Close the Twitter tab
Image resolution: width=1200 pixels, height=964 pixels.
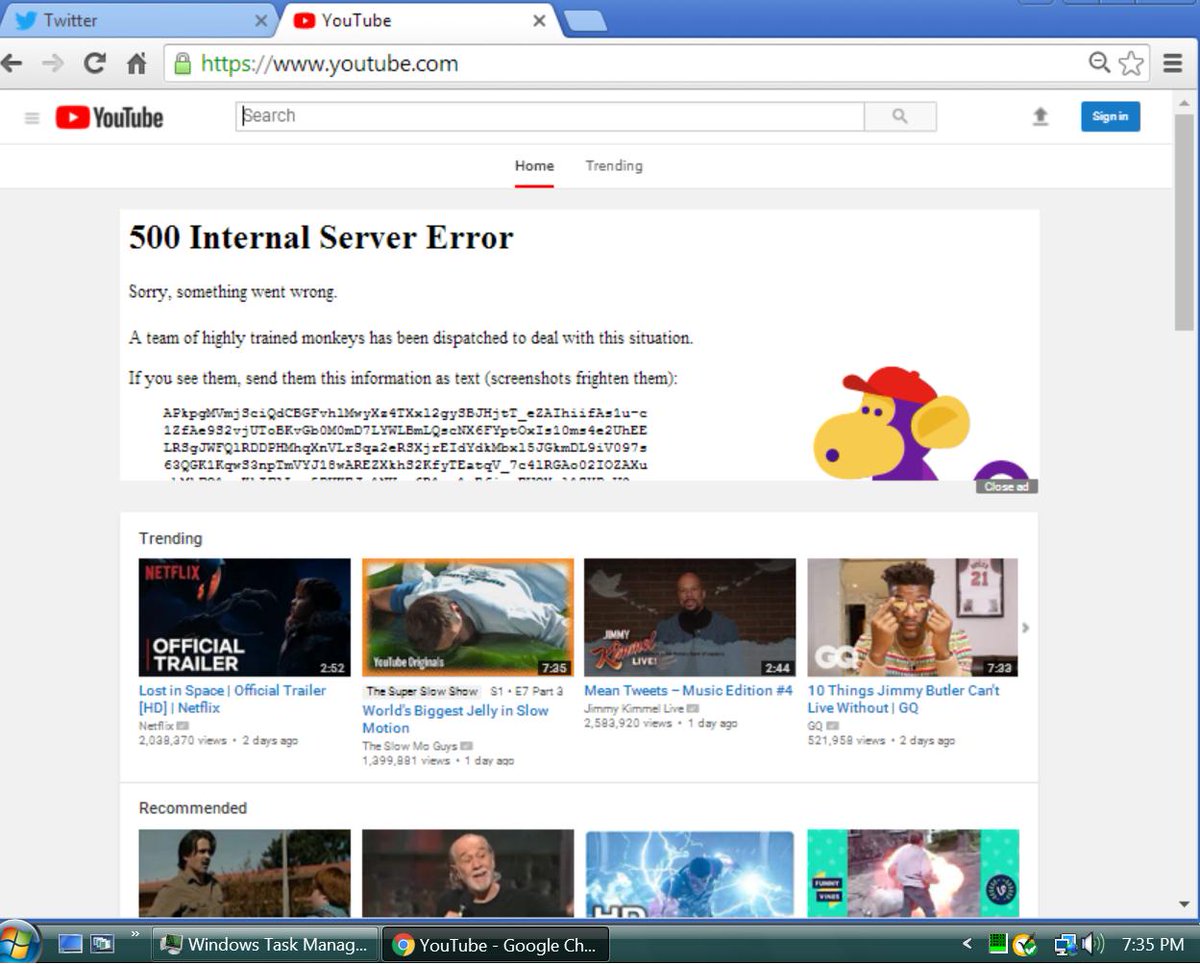point(261,20)
